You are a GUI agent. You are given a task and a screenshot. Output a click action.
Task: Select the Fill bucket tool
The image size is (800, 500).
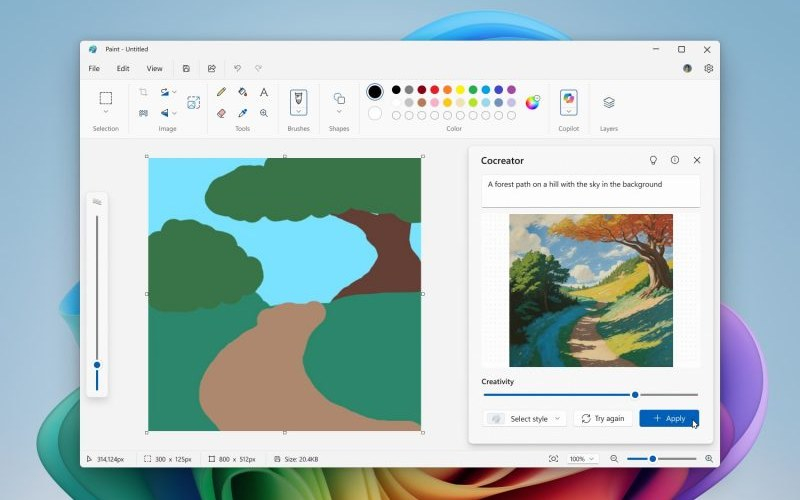tap(242, 92)
